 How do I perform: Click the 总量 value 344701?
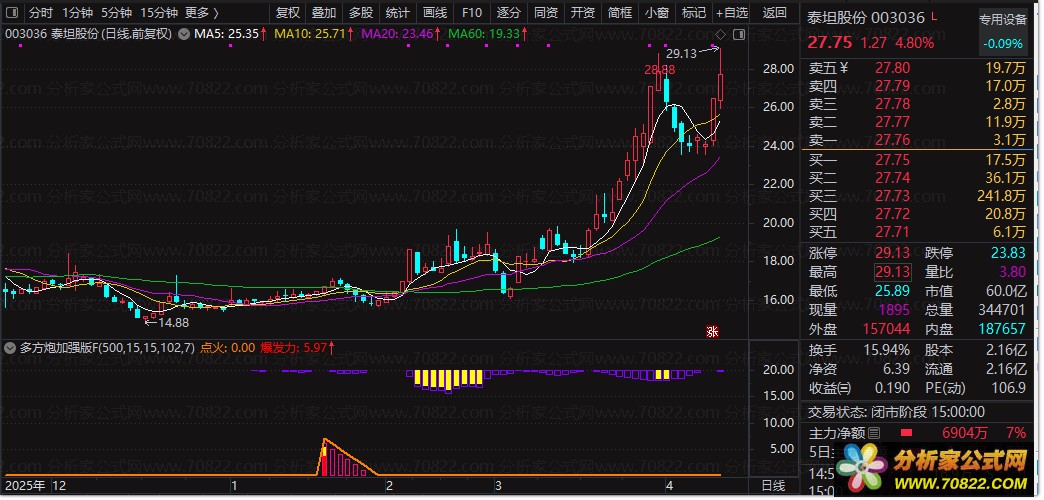coord(1003,310)
